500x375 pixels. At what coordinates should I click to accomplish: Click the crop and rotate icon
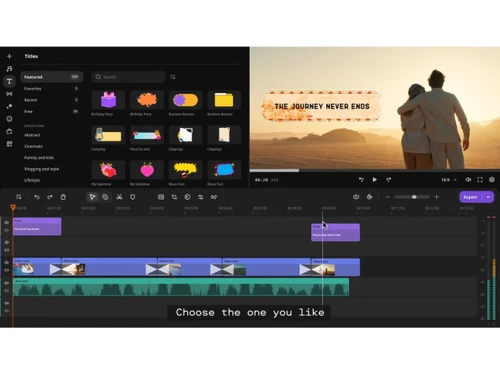click(174, 197)
